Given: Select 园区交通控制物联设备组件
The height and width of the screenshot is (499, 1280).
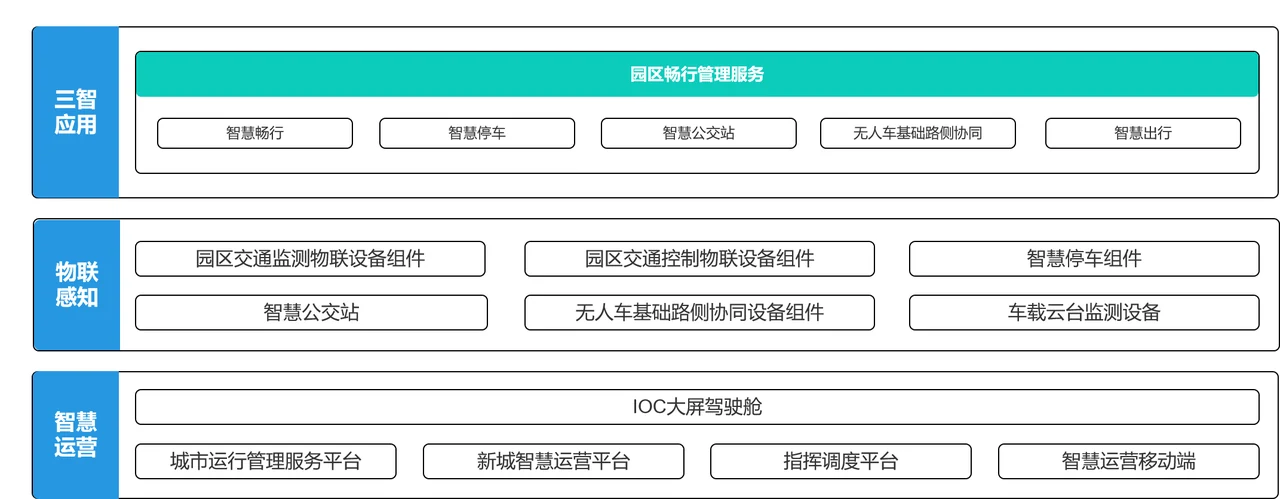Looking at the screenshot, I should coord(699,259).
